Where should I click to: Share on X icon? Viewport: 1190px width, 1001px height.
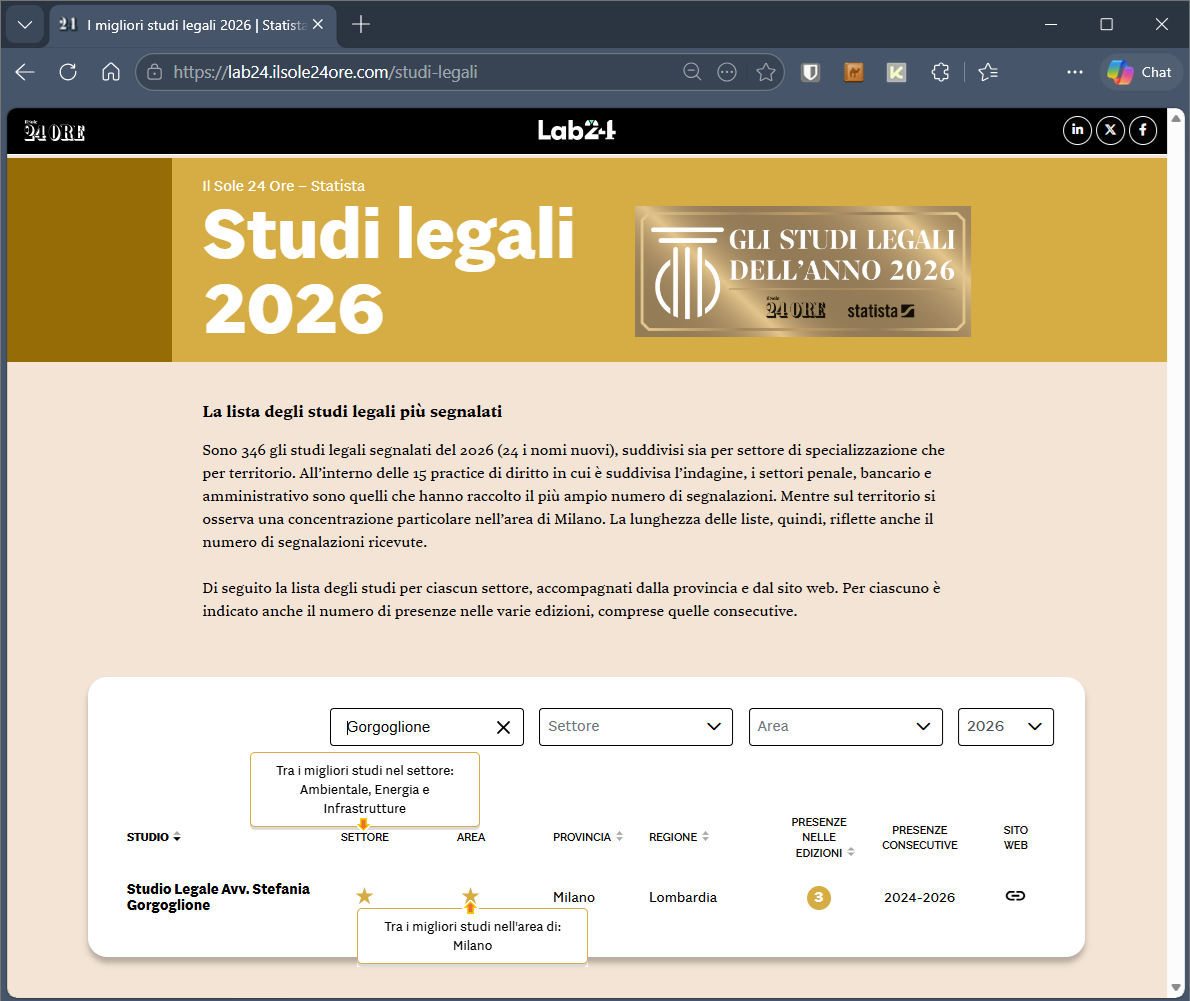pyautogui.click(x=1110, y=131)
